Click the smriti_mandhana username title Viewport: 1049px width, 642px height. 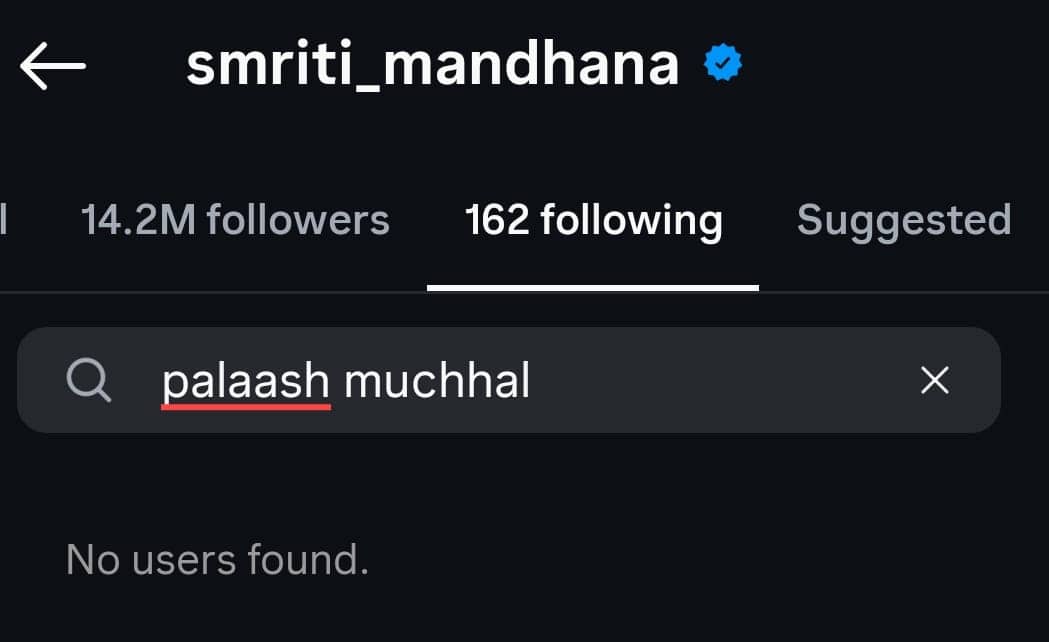(x=432, y=66)
